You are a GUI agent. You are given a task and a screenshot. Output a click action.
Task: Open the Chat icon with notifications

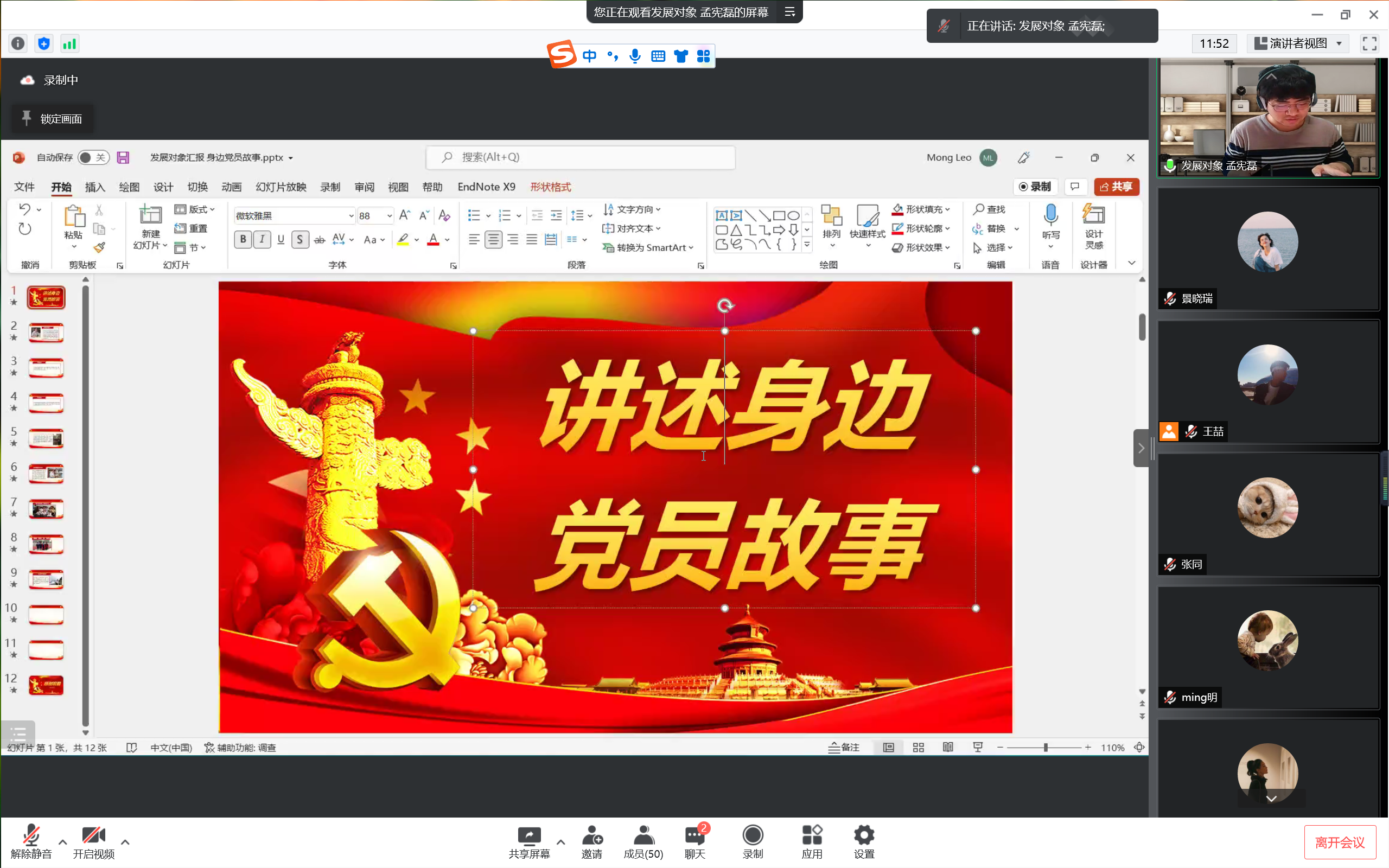[694, 835]
